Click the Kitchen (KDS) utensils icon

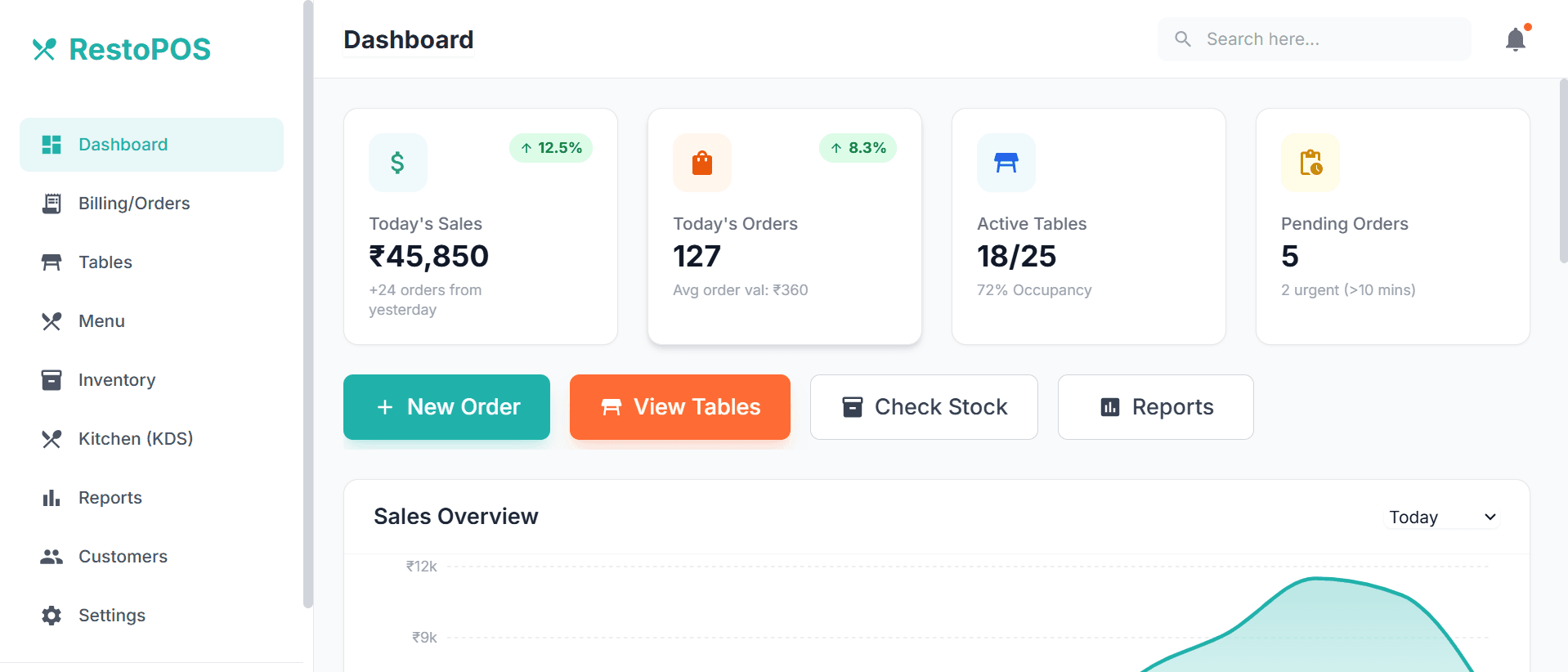point(52,439)
